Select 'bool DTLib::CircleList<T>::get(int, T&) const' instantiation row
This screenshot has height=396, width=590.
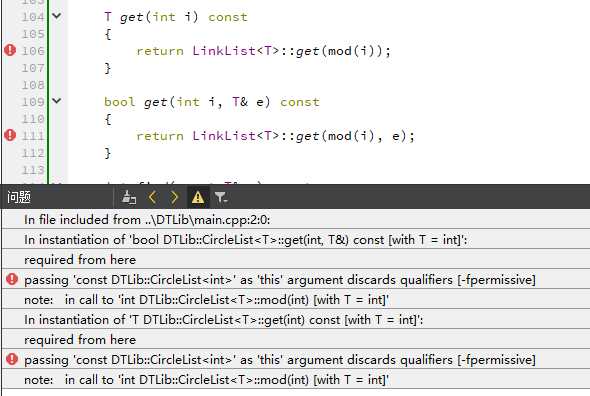click(296, 240)
